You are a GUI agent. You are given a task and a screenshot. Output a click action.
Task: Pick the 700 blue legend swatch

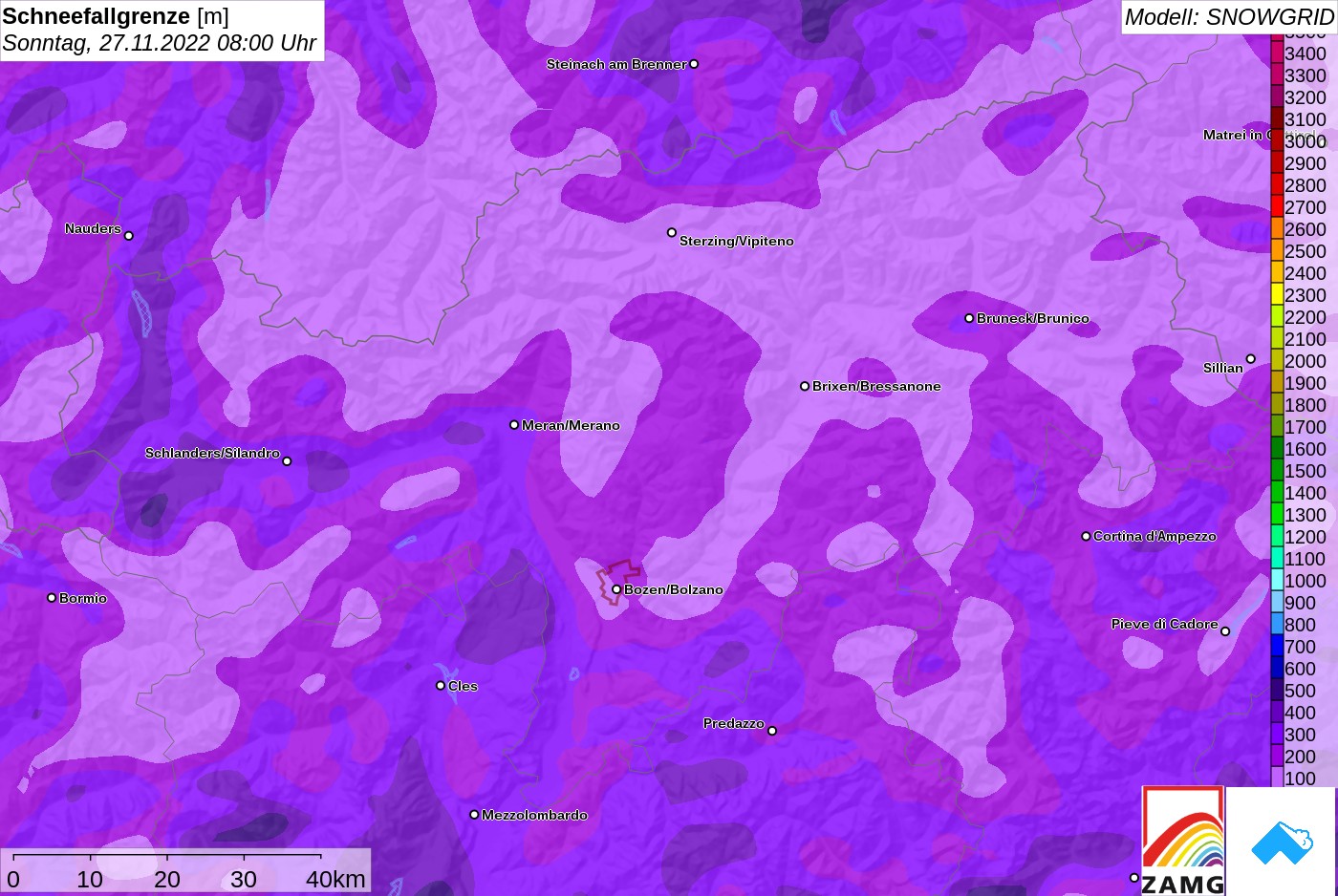(x=1277, y=646)
